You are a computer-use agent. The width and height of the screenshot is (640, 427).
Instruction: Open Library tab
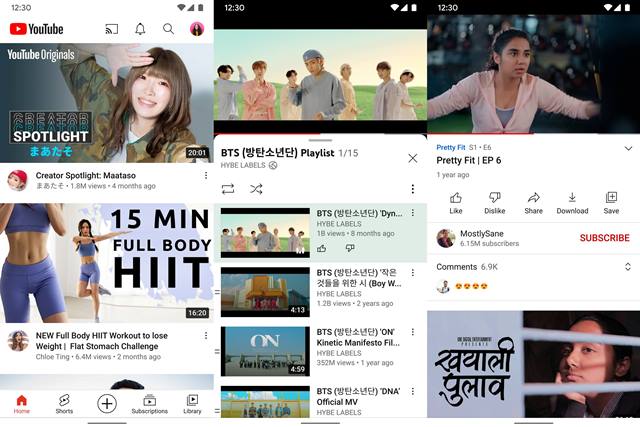[192, 404]
